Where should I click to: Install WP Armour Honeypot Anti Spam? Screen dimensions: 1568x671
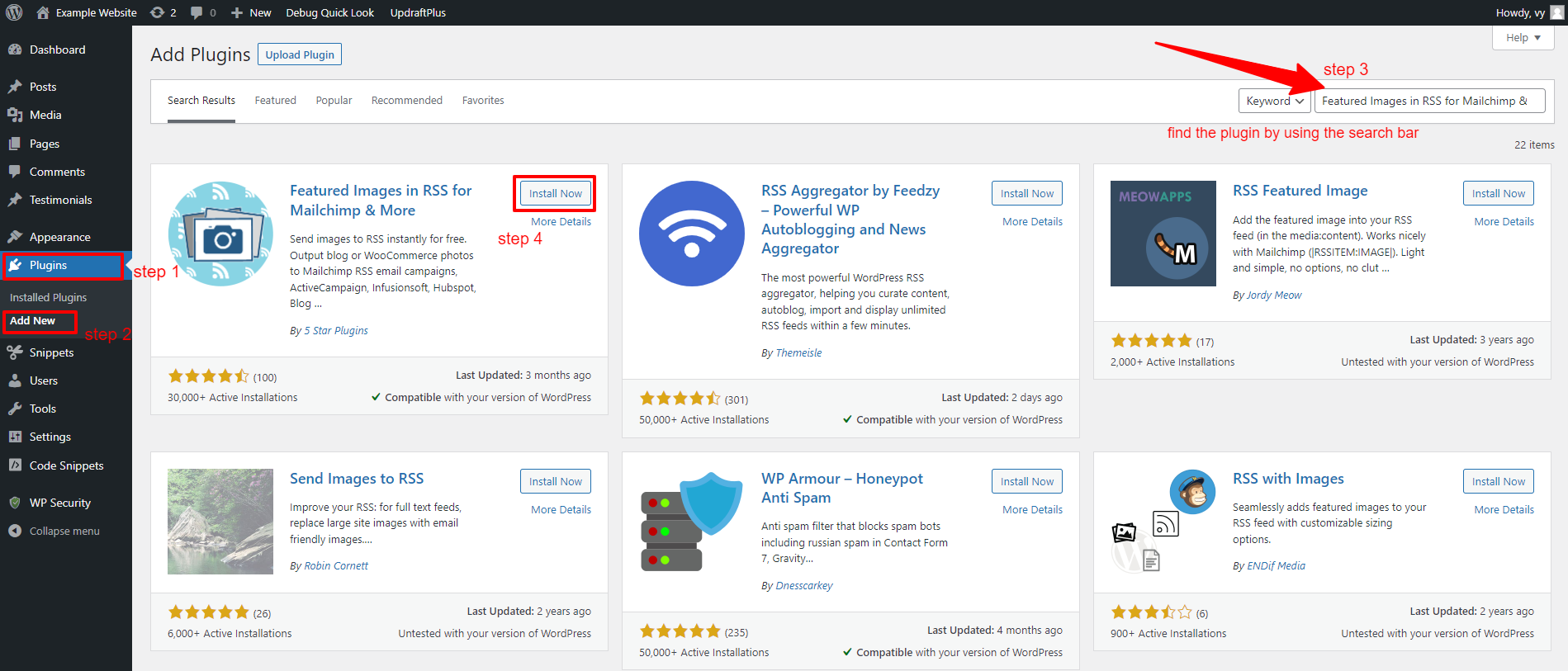pyautogui.click(x=1027, y=481)
